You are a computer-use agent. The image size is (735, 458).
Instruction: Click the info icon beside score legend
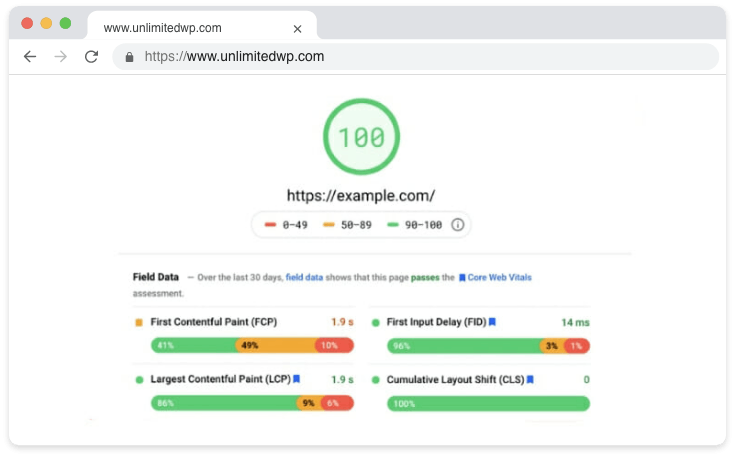(x=458, y=225)
